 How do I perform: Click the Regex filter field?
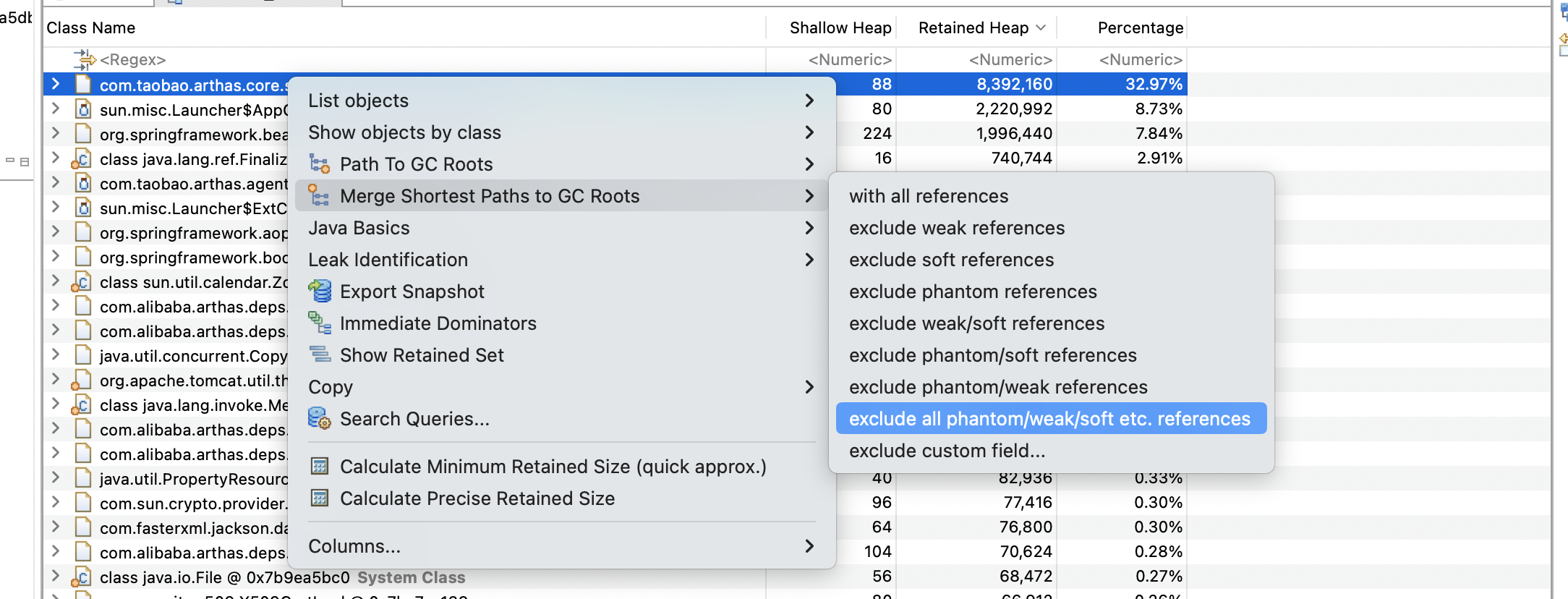point(404,59)
